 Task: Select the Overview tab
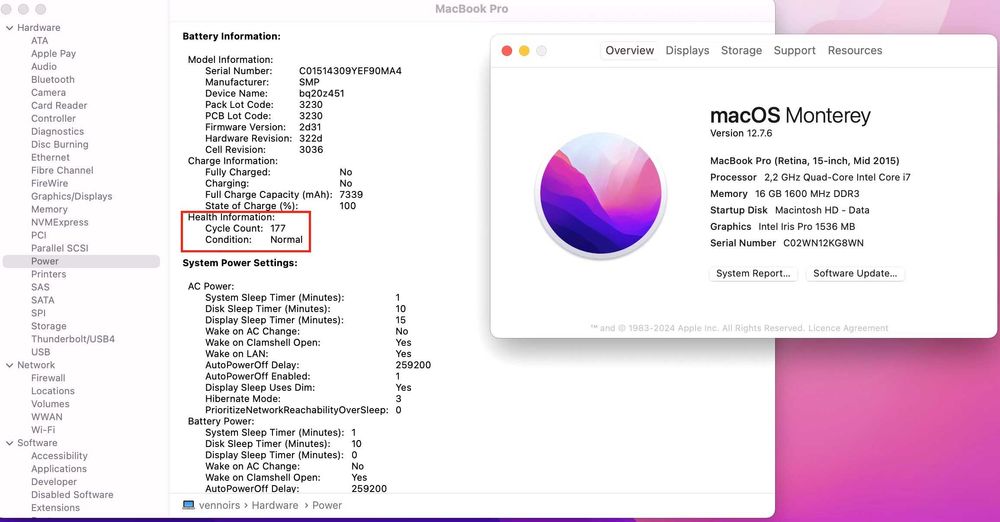coord(629,50)
